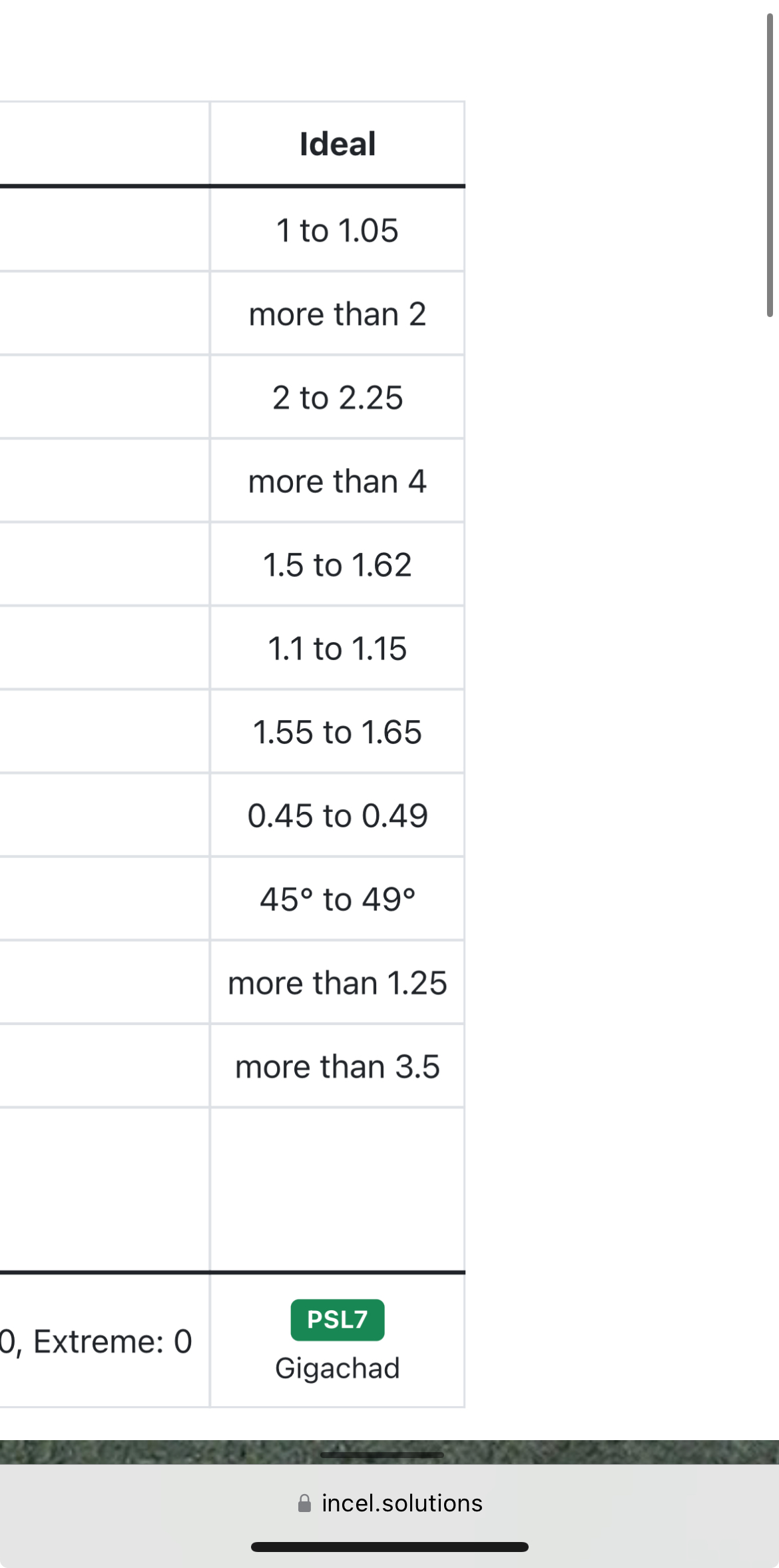Click the home indicator bar
The width and height of the screenshot is (779, 1568).
click(389, 1547)
